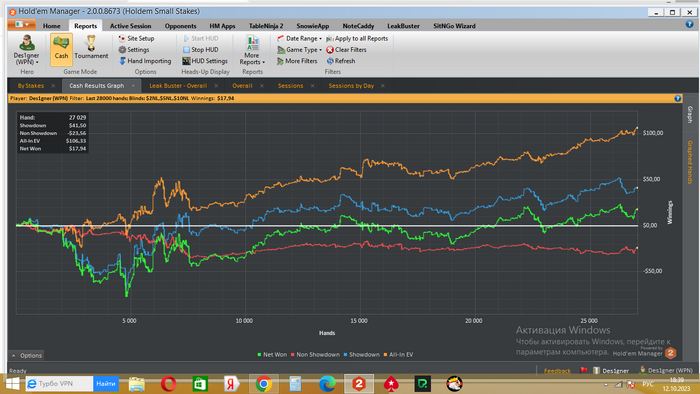Viewport: 700px width, 394px height.
Task: Open HUD Settings
Action: coord(205,61)
